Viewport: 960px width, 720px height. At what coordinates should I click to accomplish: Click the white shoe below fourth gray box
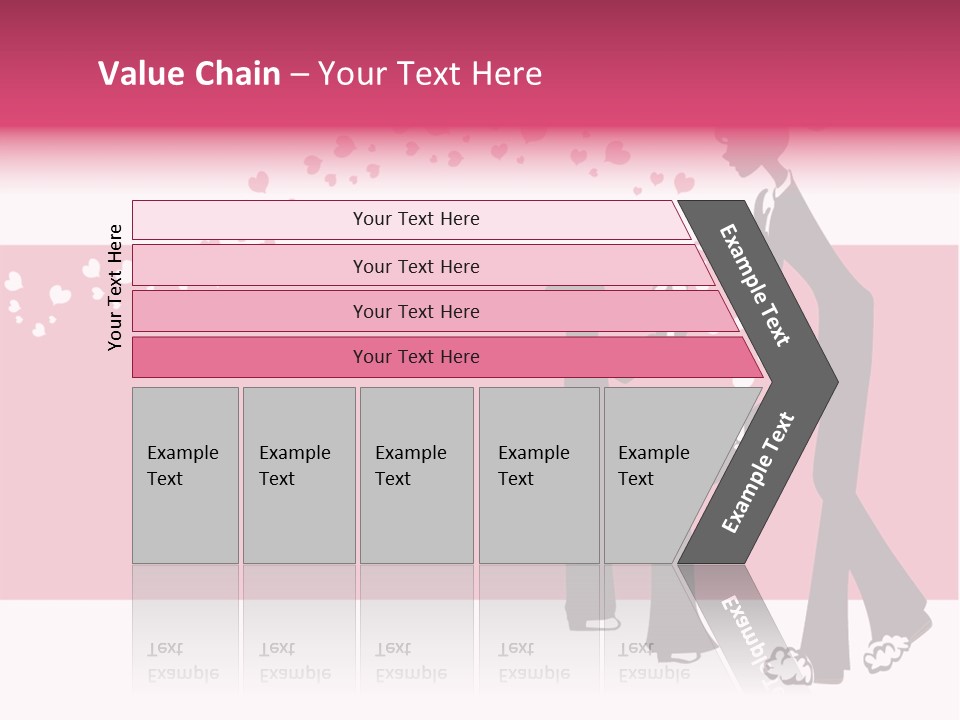click(x=602, y=623)
